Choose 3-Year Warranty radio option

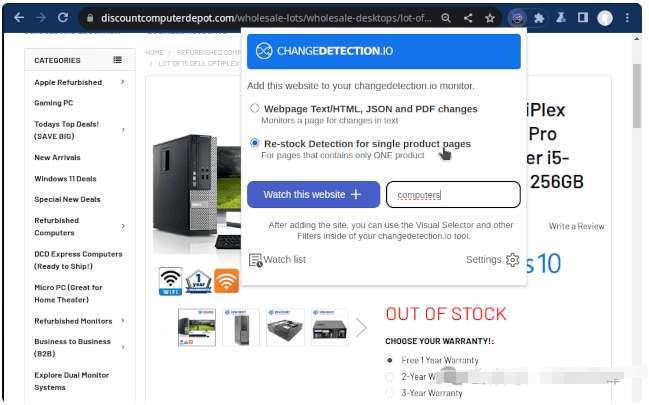tap(389, 393)
